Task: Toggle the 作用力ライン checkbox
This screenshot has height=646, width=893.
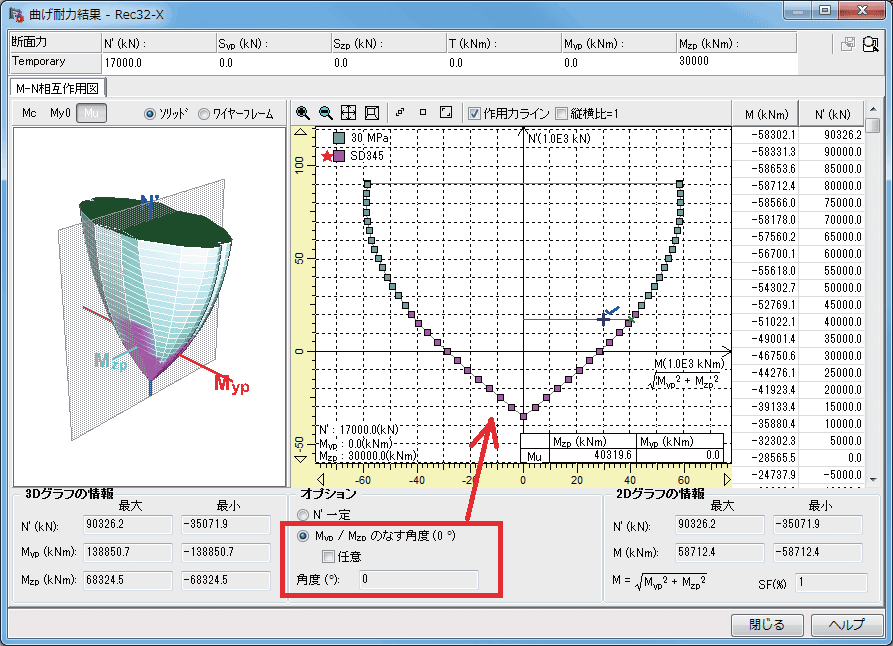Action: pos(474,113)
